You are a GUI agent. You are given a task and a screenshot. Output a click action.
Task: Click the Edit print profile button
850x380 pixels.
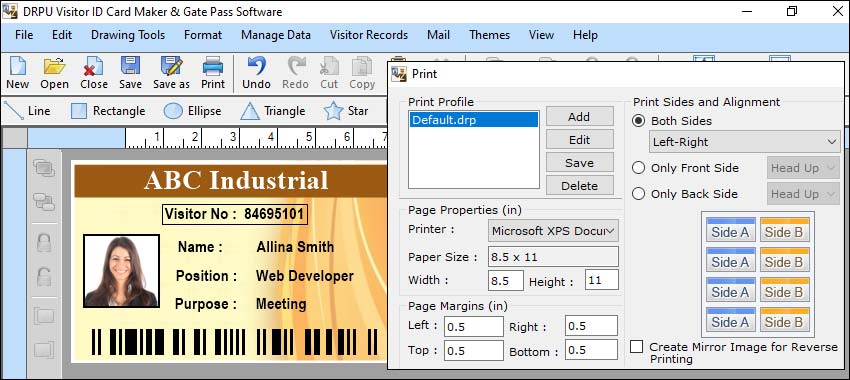coord(579,139)
